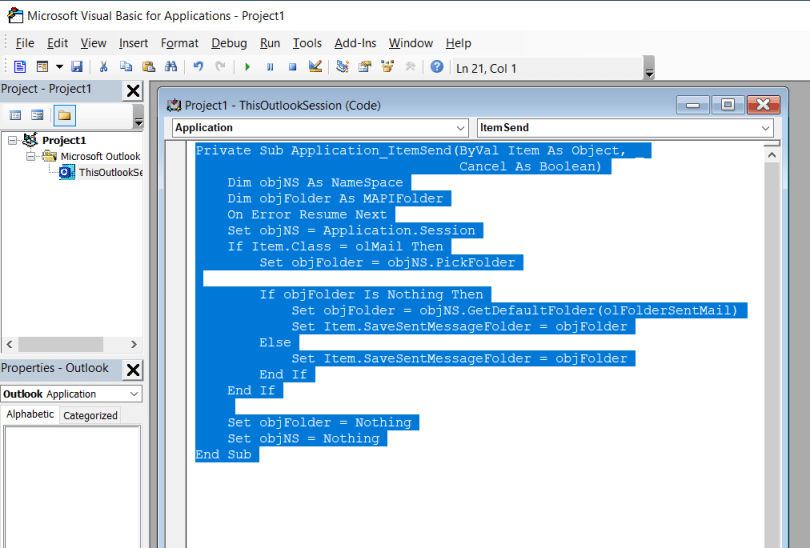The image size is (810, 548).
Task: Click the Cut scissors icon
Action: click(103, 67)
